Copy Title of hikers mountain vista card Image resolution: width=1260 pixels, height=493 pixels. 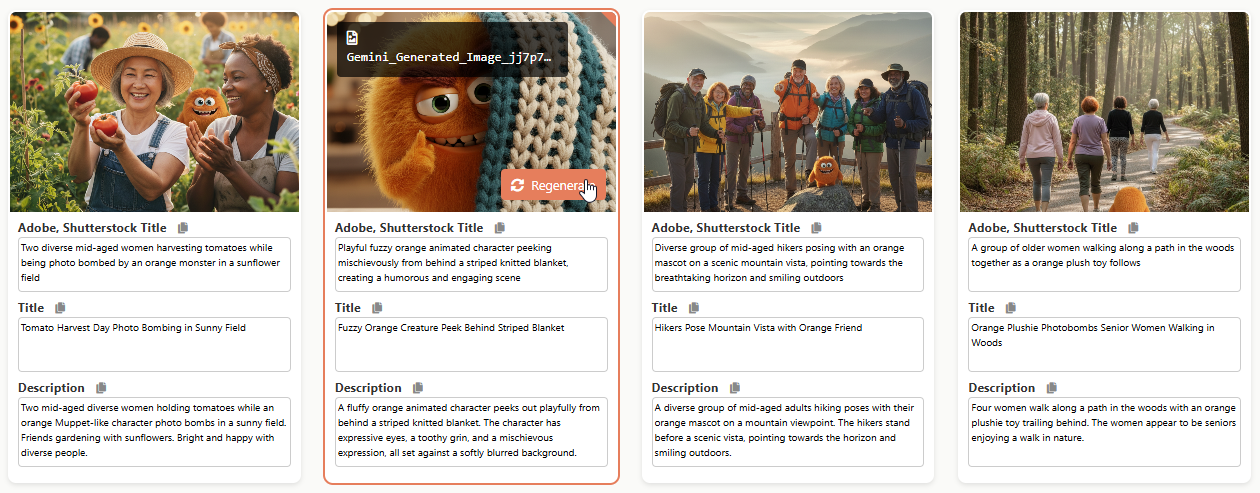pyautogui.click(x=694, y=308)
